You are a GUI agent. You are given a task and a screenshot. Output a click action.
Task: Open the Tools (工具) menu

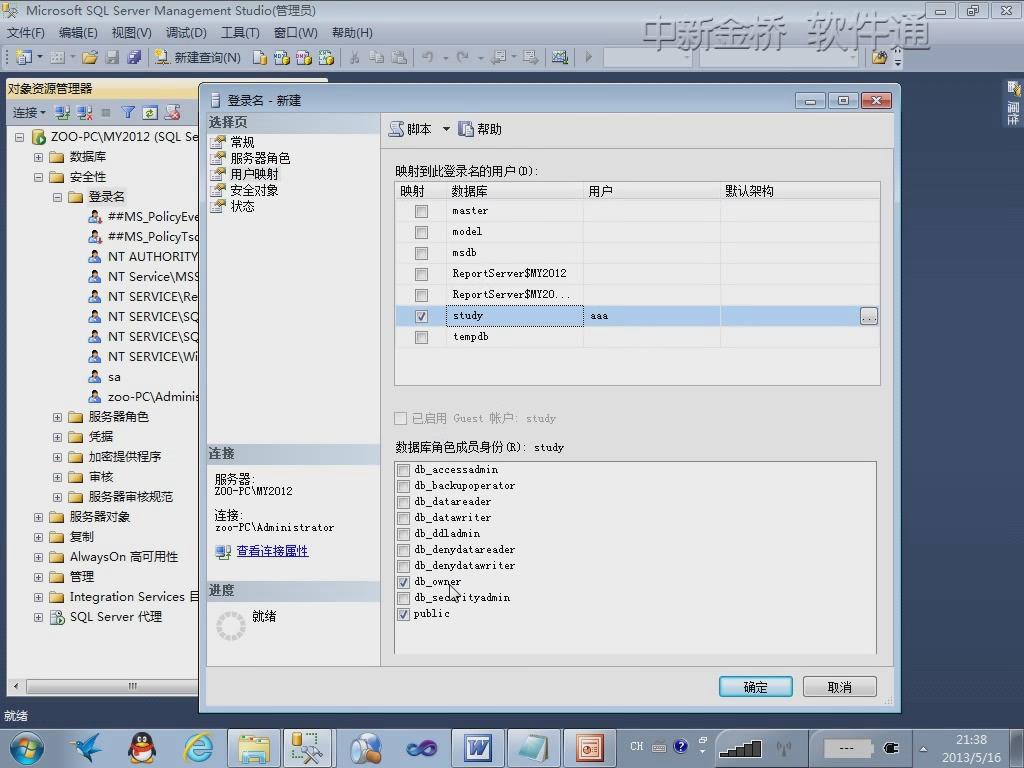[240, 33]
